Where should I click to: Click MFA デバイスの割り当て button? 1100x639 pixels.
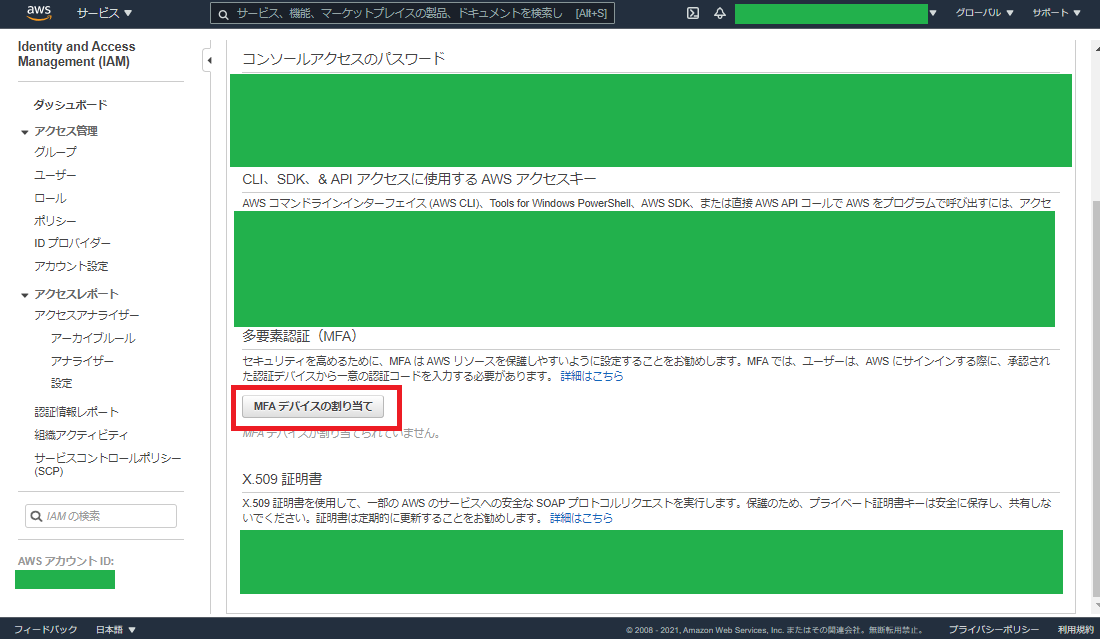tap(313, 406)
